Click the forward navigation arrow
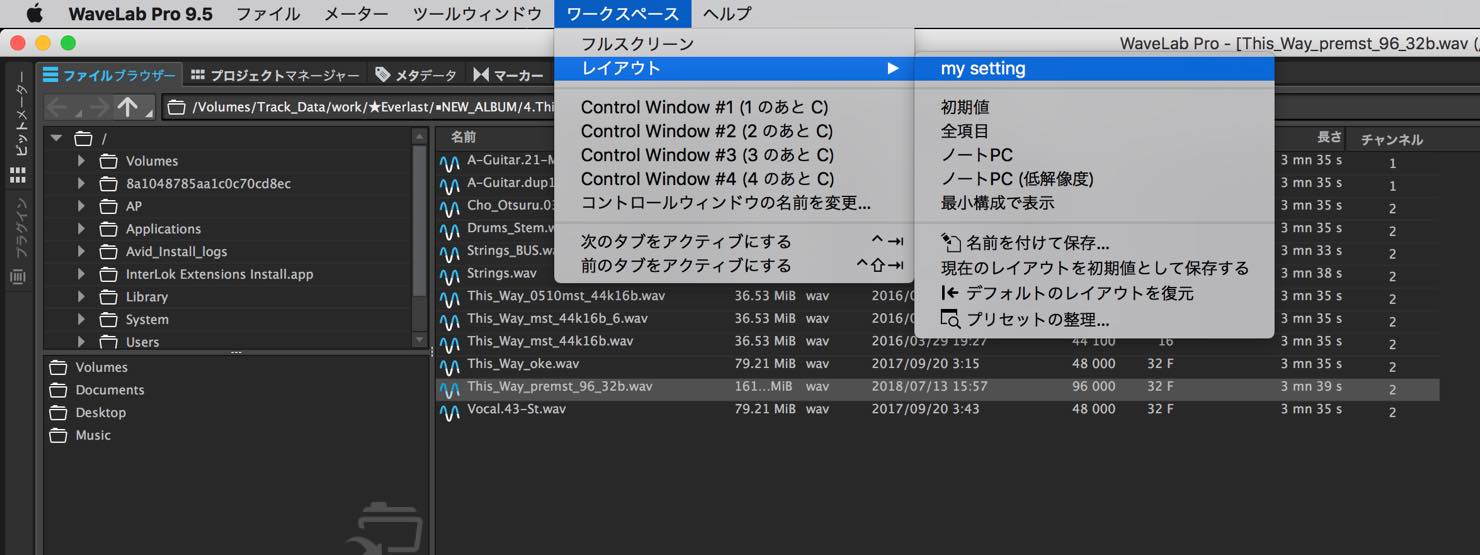Image resolution: width=1480 pixels, height=555 pixels. [x=95, y=107]
